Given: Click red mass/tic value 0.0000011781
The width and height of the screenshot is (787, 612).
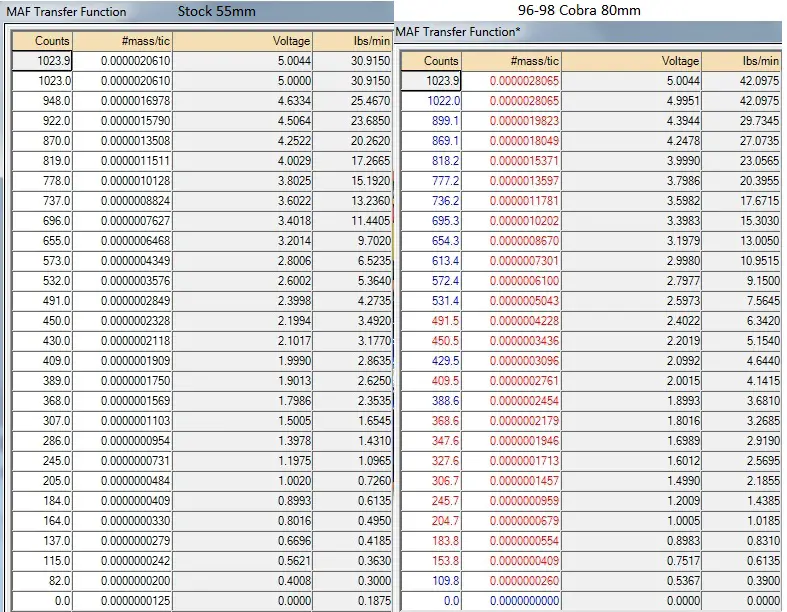Looking at the screenshot, I should (511, 201).
